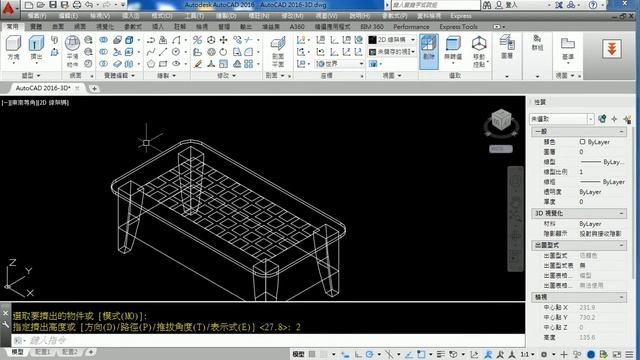Click the Undo arrow in quick access toolbar

click(x=89, y=5)
